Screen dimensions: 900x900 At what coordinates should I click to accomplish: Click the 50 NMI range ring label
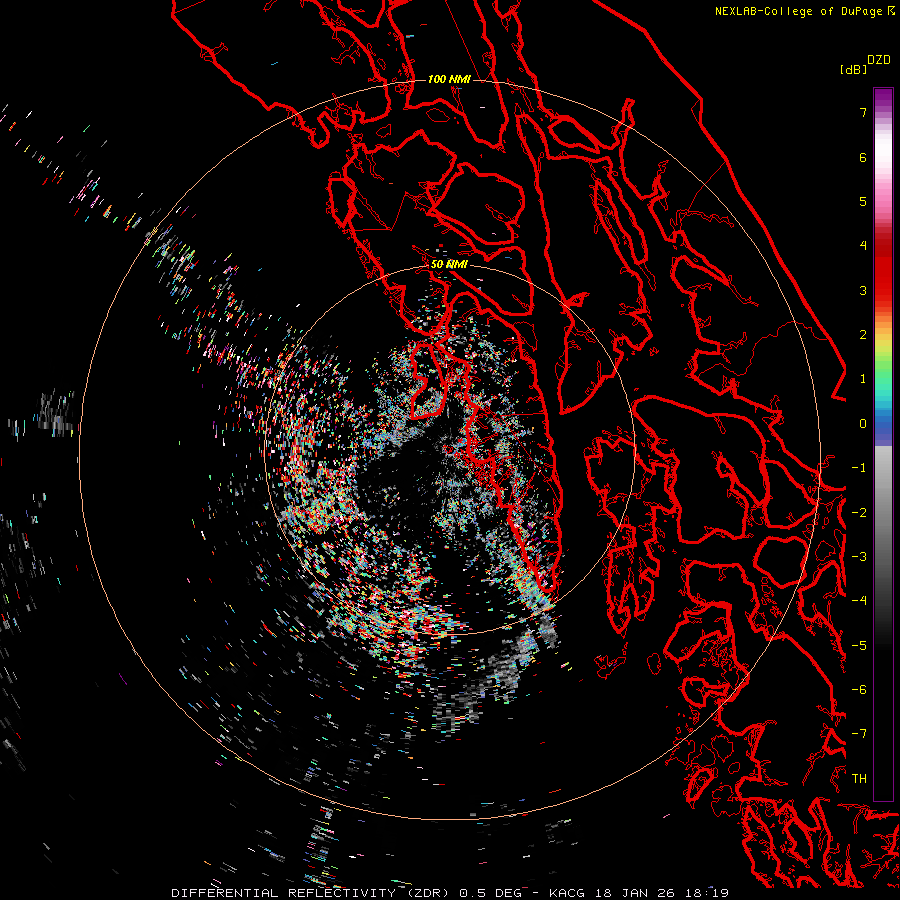[x=449, y=264]
